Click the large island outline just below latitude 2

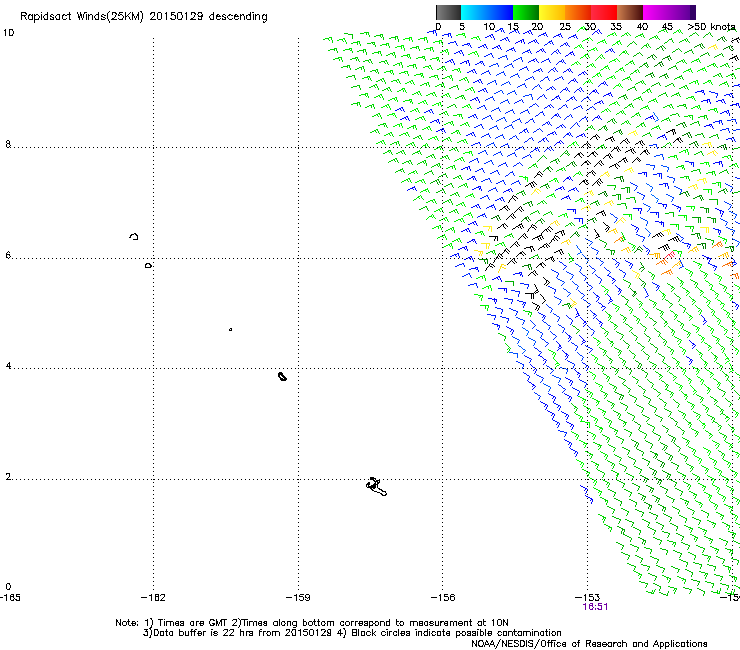[376, 487]
